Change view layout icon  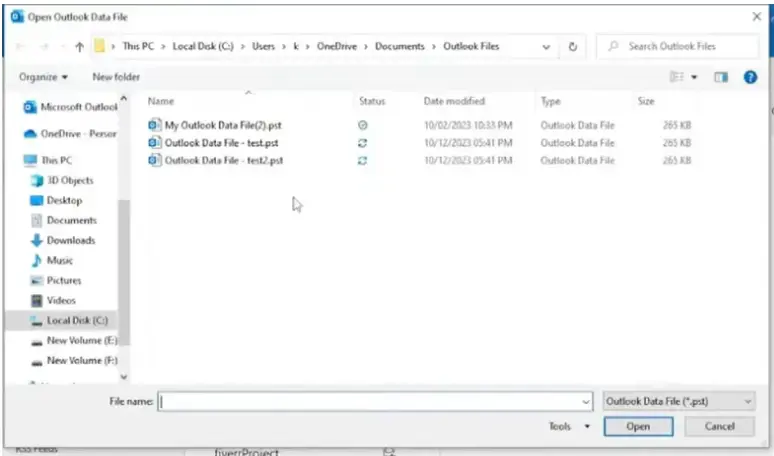677,77
